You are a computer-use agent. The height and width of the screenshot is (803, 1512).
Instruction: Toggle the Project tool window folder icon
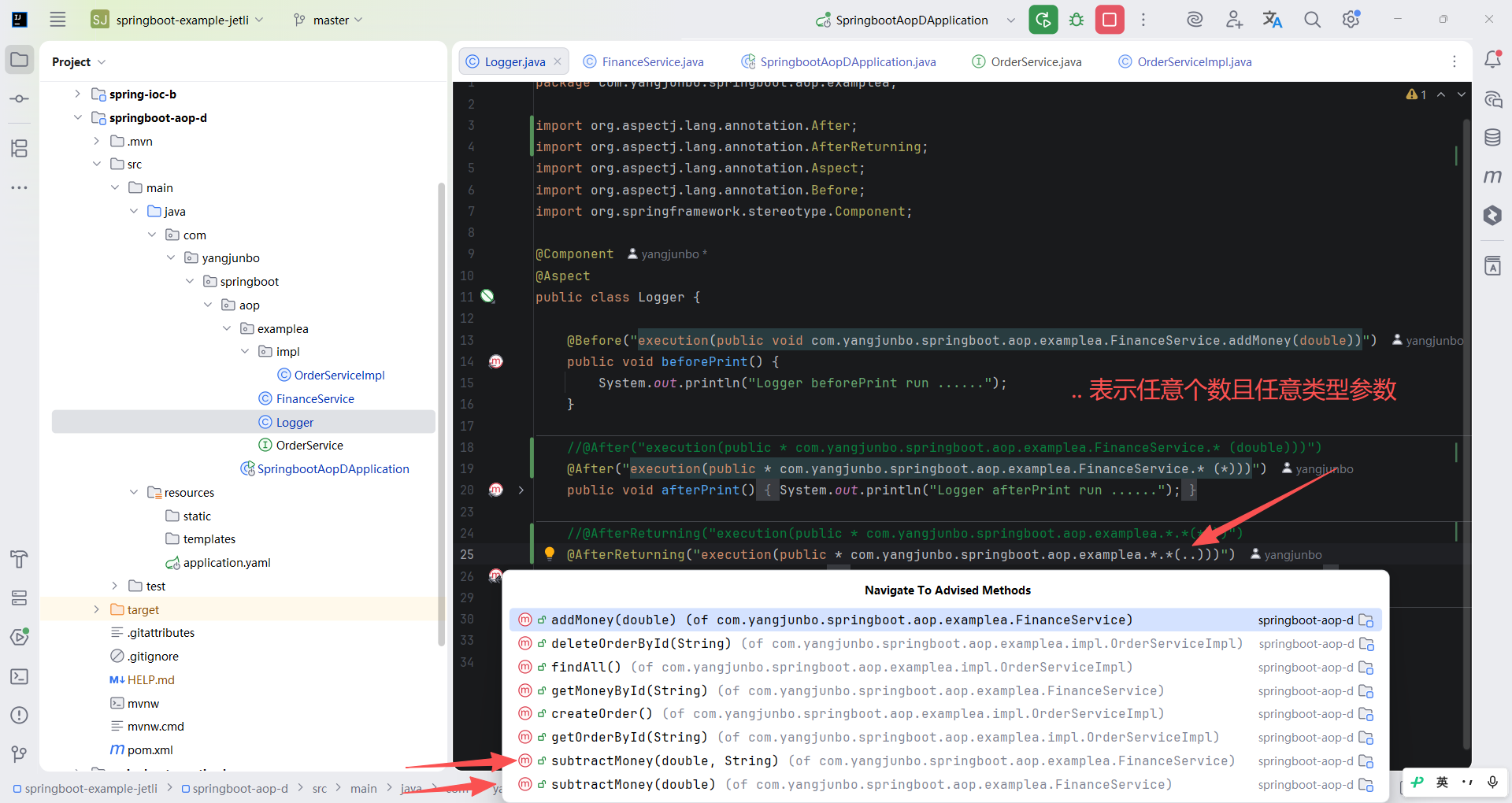click(20, 60)
